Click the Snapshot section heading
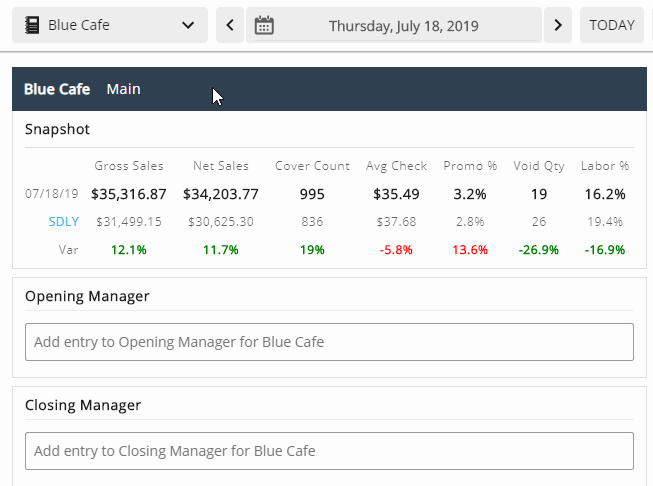The height and width of the screenshot is (486, 653). pyautogui.click(x=57, y=129)
